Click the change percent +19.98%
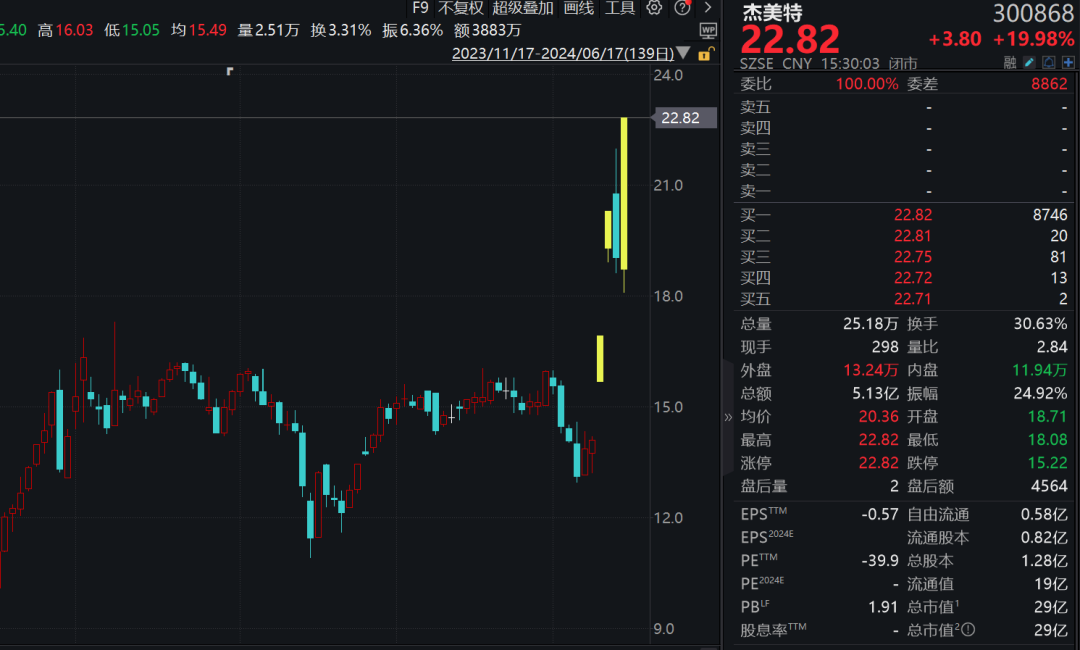This screenshot has height=650, width=1080. point(1033,39)
